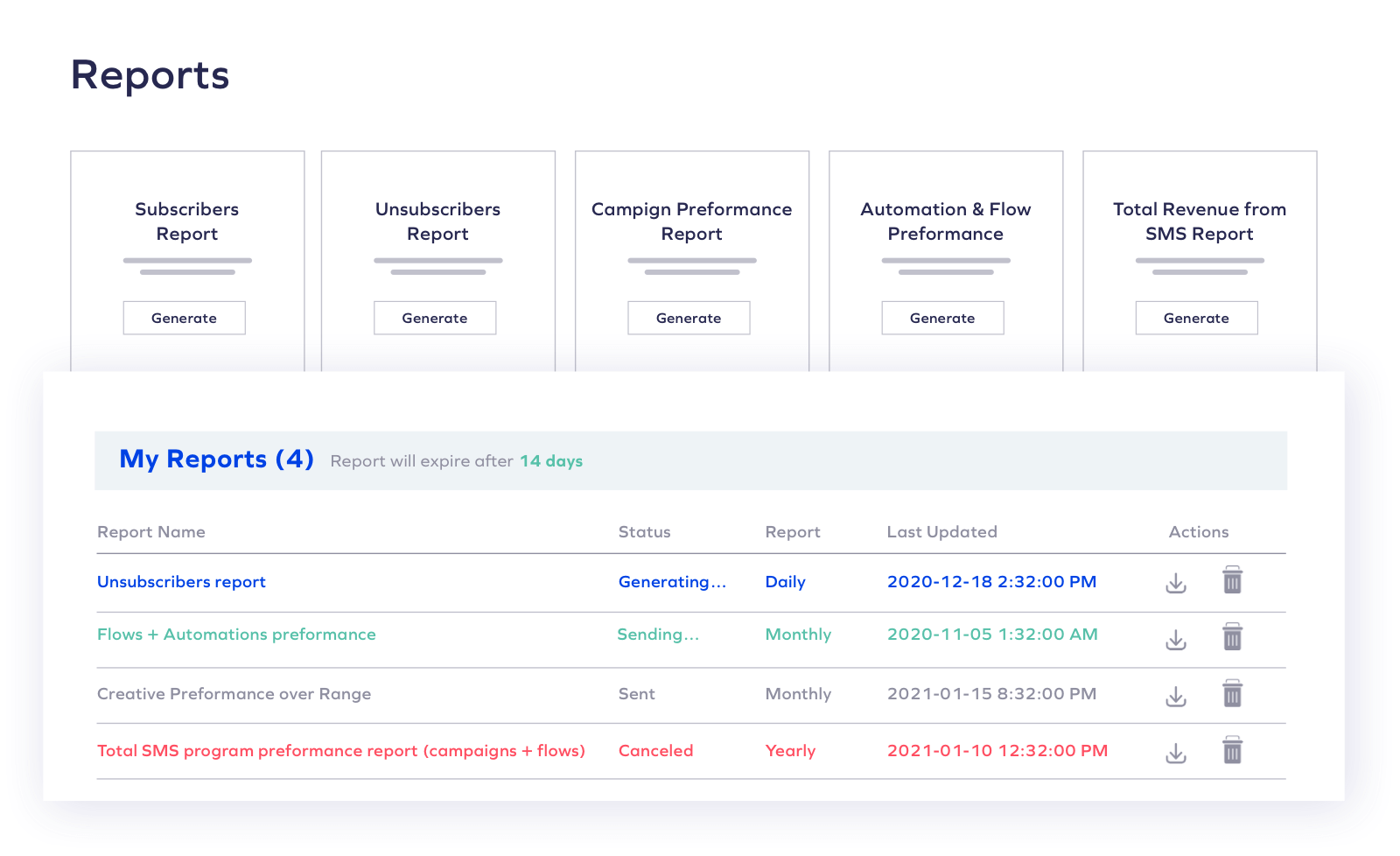Generate the Total Revenue from SMS Report
The height and width of the screenshot is (856, 1400).
[1196, 318]
